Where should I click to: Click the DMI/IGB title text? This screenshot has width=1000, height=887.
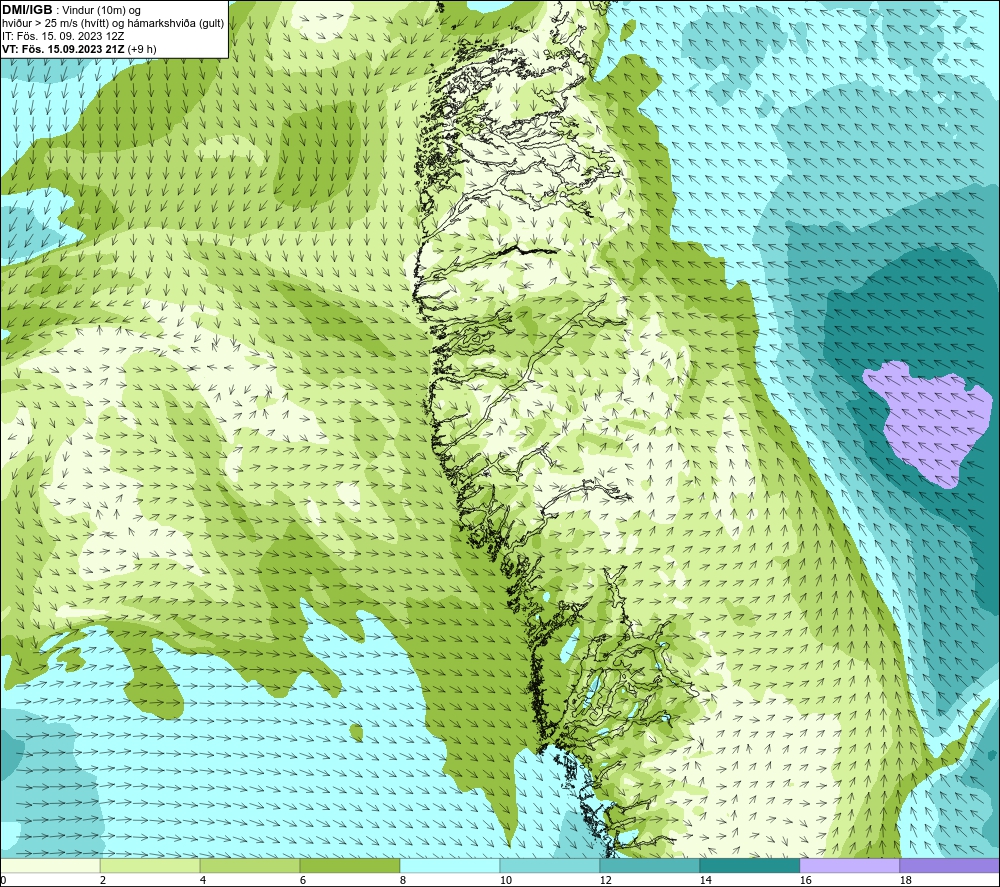(27, 10)
